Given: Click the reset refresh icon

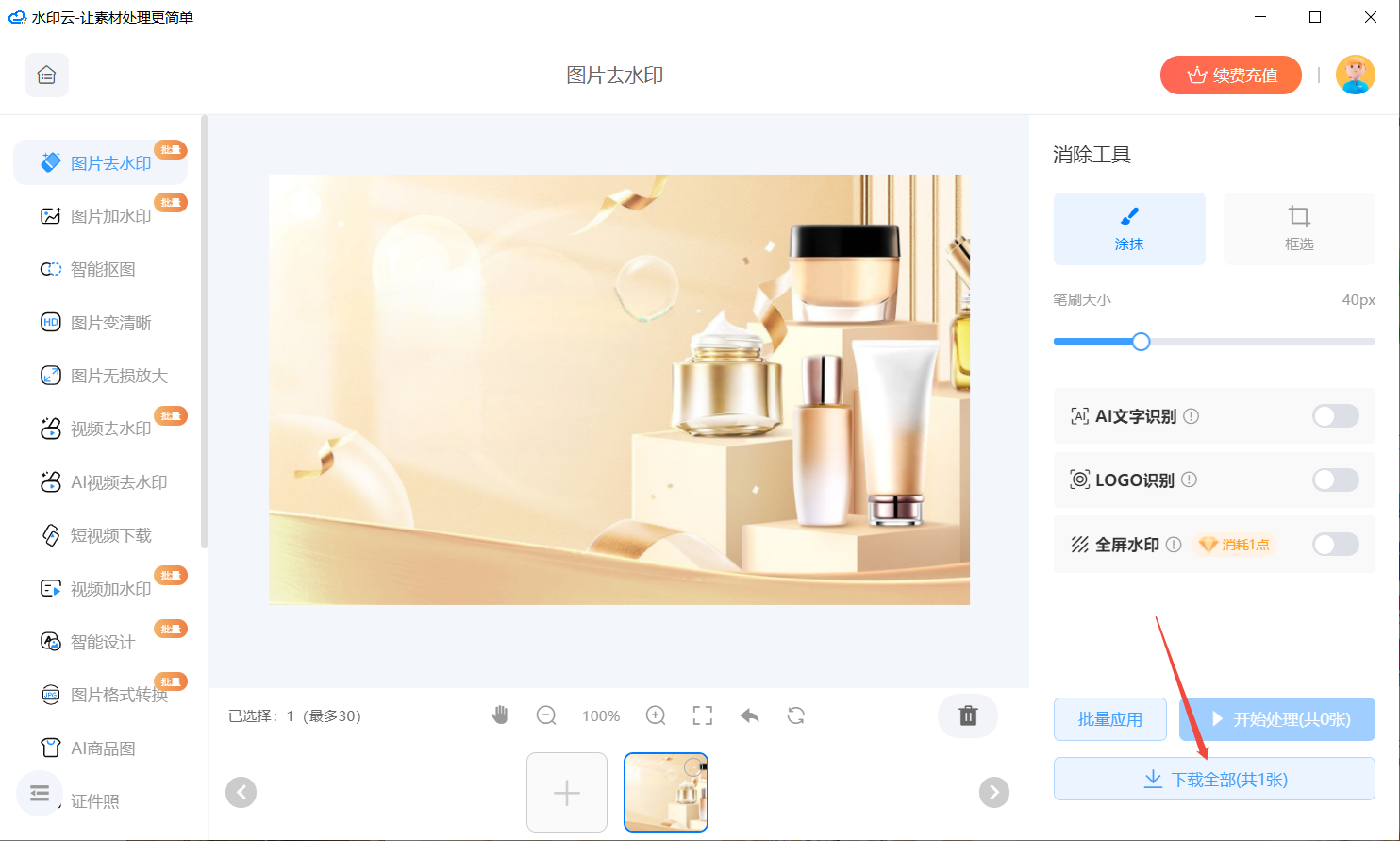Looking at the screenshot, I should pyautogui.click(x=796, y=715).
